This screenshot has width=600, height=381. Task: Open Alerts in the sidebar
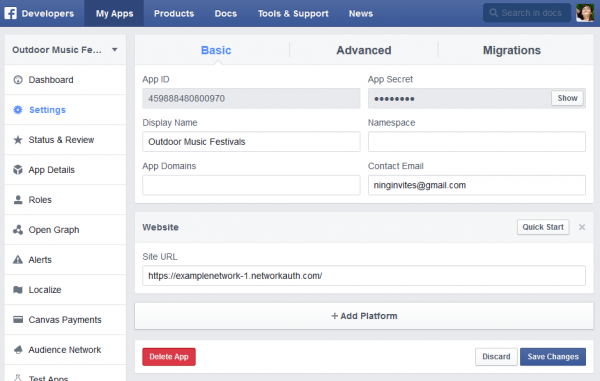point(65,260)
